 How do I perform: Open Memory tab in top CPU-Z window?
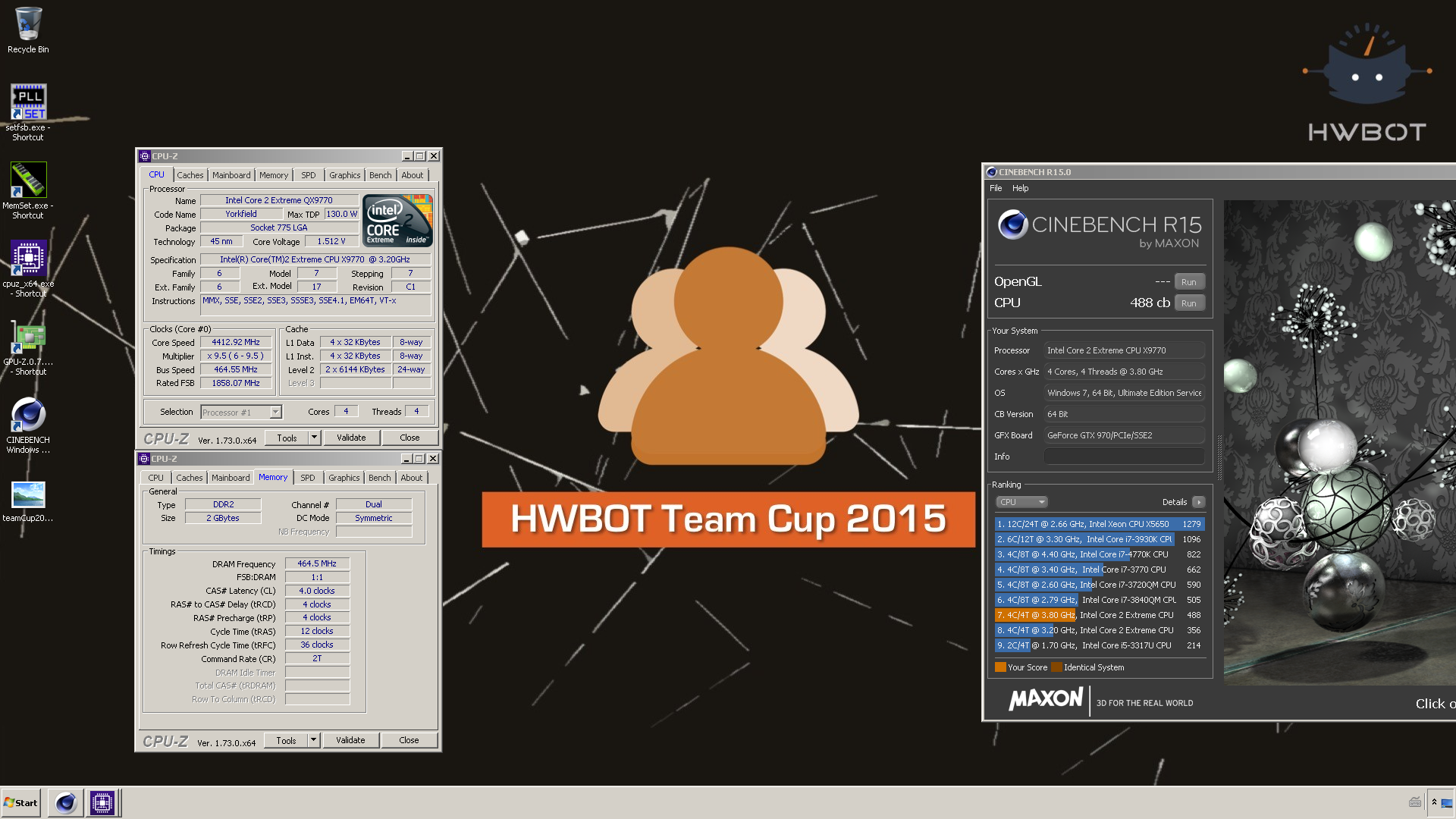pos(274,175)
